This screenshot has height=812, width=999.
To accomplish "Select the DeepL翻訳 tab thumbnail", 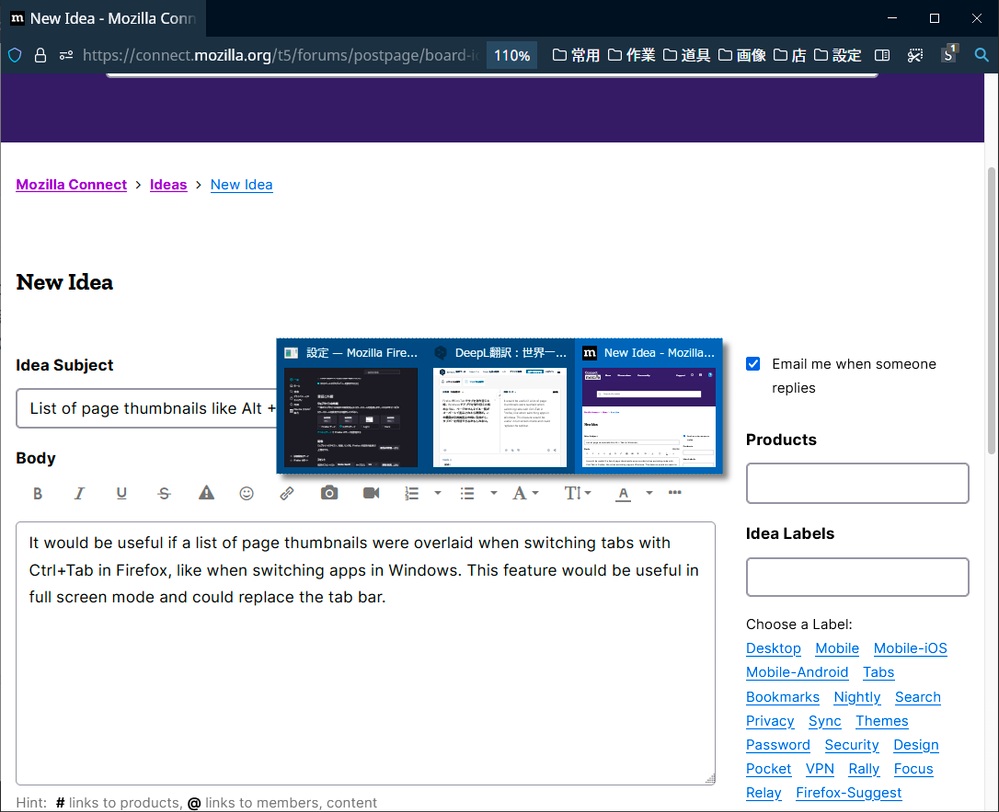I will coord(499,407).
